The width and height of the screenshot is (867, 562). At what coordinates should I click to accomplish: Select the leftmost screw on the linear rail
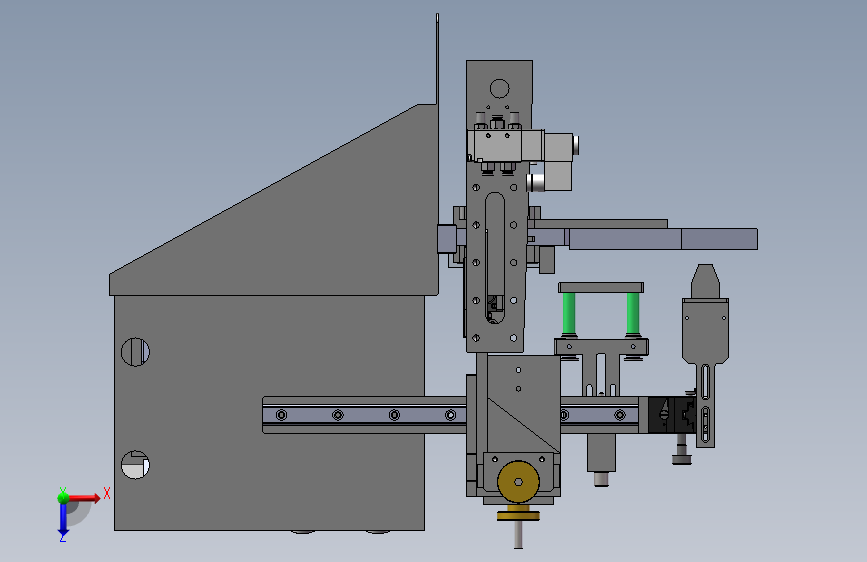281,415
